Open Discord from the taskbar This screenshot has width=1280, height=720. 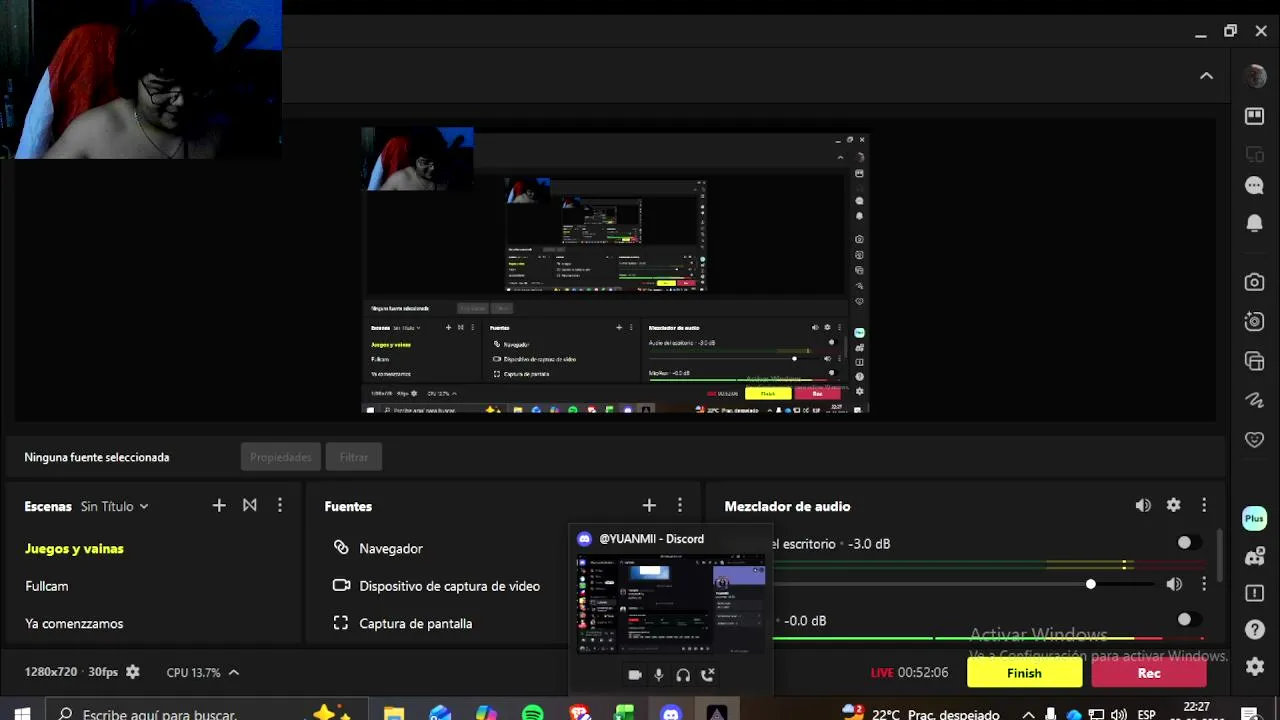(x=671, y=713)
